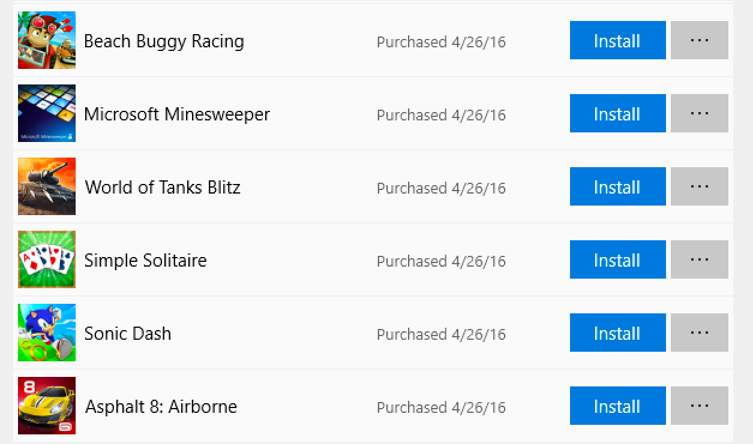The height and width of the screenshot is (444, 753).
Task: Click the World of Tanks Blitz icon
Action: click(46, 186)
